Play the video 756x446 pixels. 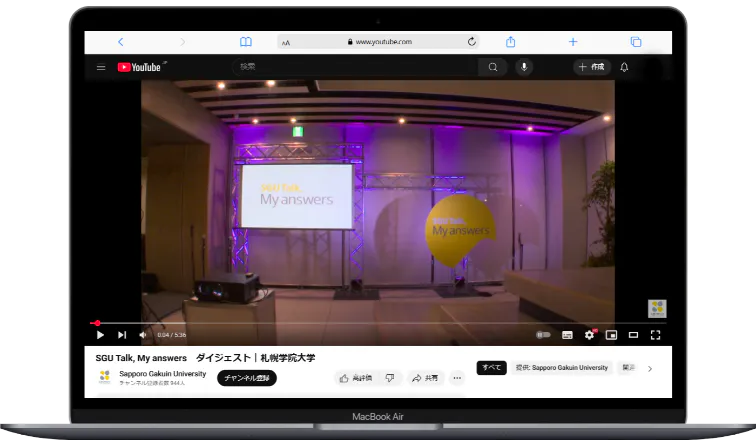[100, 335]
